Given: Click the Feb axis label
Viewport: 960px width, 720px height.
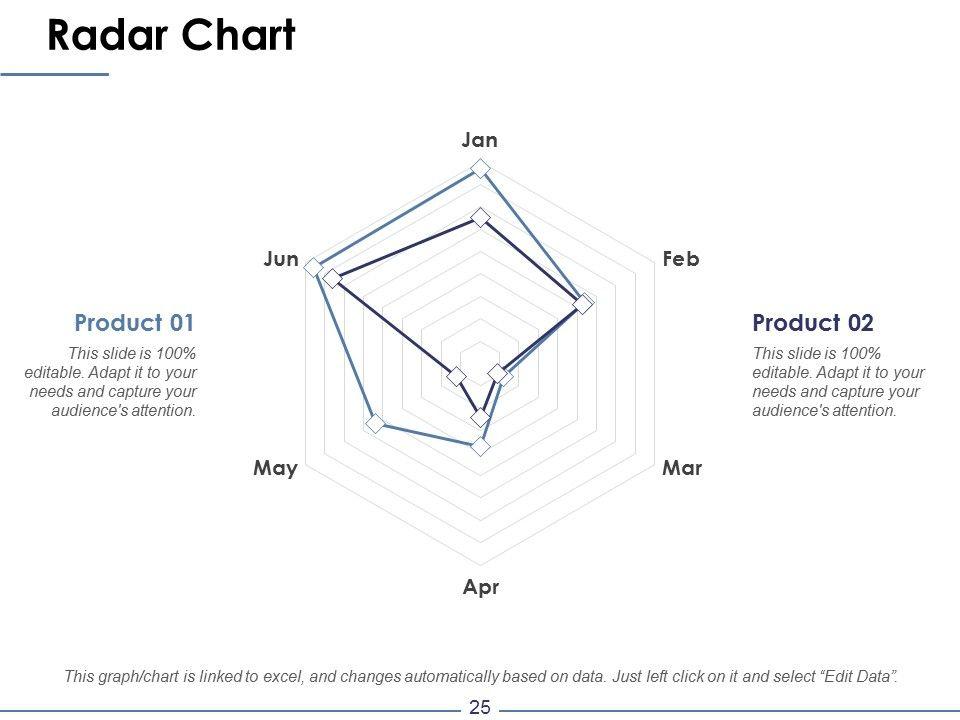Looking at the screenshot, I should tap(681, 260).
